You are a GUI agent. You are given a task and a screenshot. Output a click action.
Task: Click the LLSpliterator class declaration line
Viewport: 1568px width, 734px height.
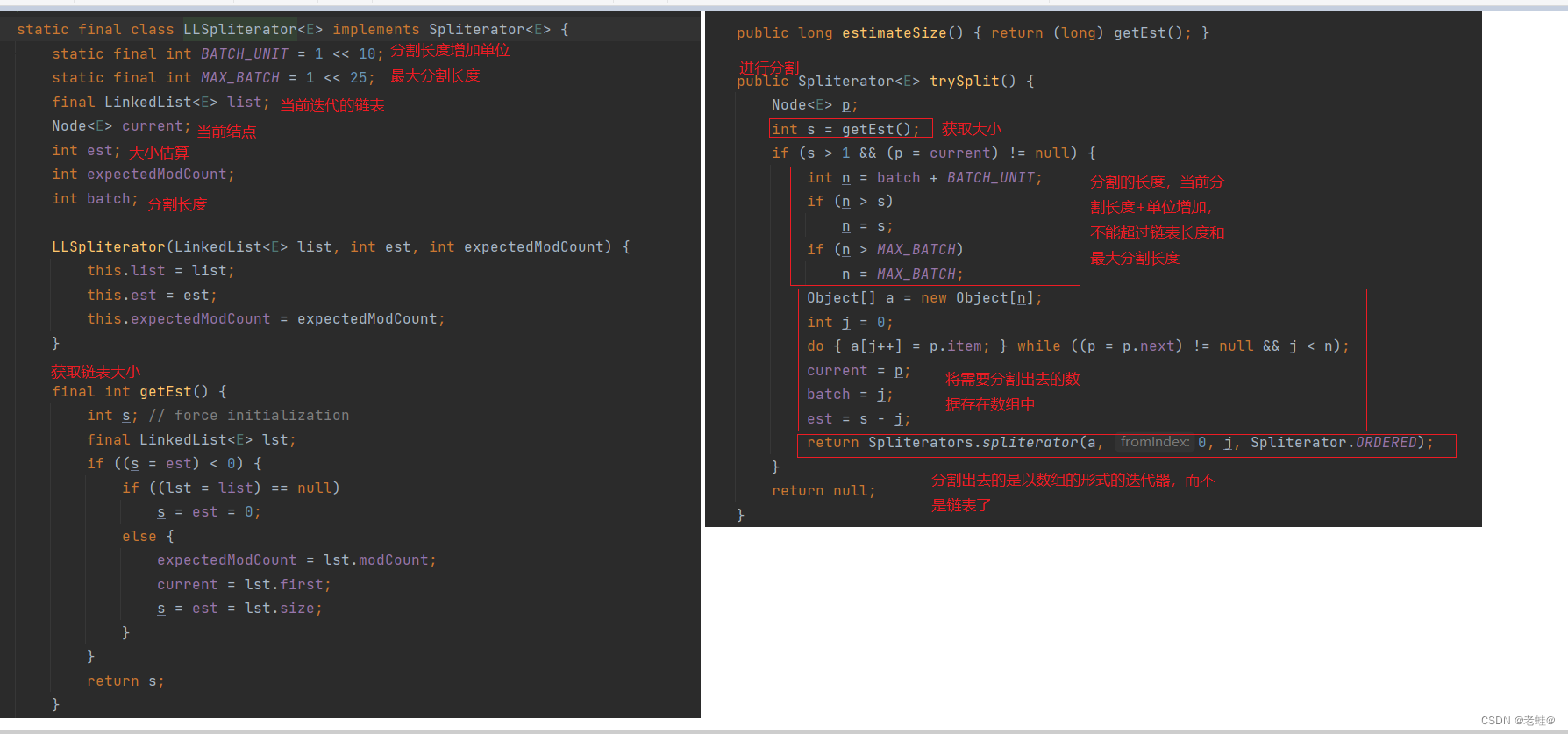coord(293,30)
